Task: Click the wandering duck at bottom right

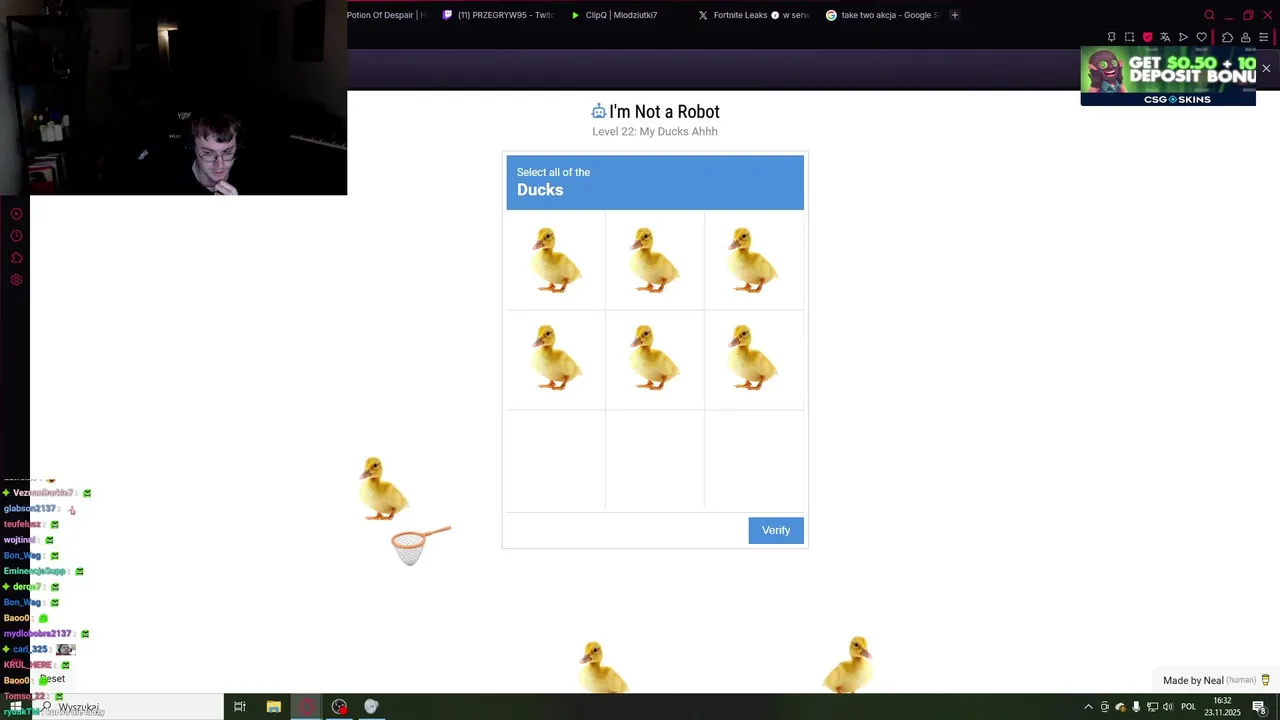Action: pyautogui.click(x=850, y=664)
